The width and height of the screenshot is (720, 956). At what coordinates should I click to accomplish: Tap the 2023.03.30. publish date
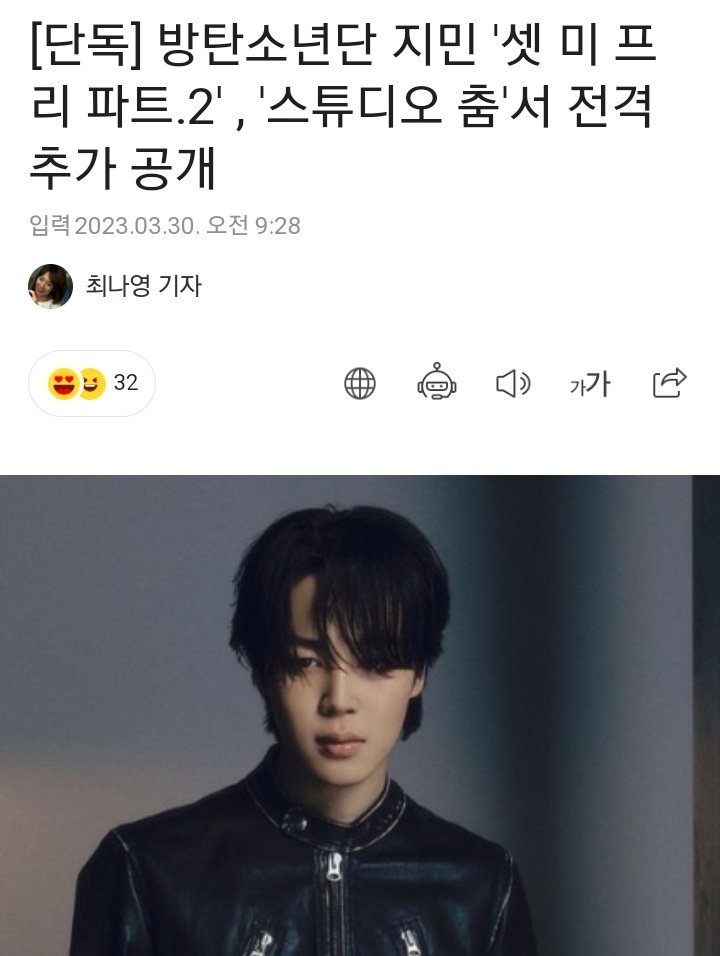coord(137,226)
